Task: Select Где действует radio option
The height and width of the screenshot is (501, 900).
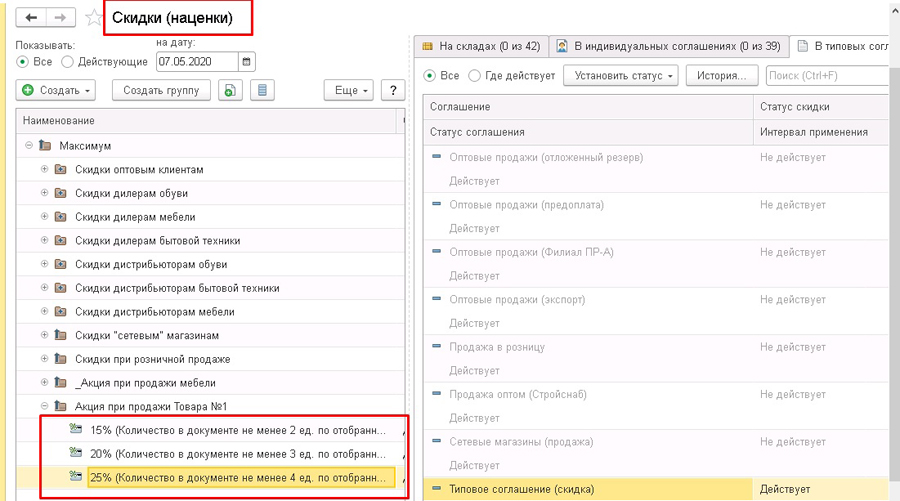Action: tap(474, 76)
